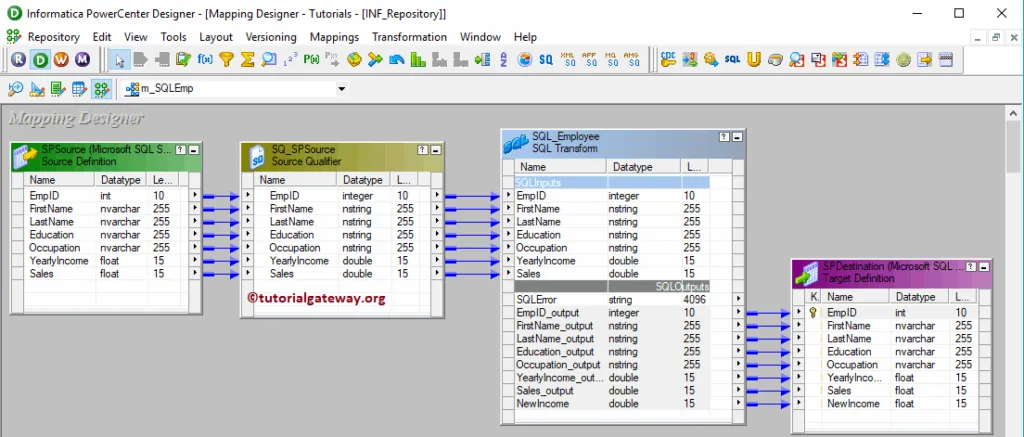
Task: Add an SQL transformation (SQL icon)
Action: point(732,60)
